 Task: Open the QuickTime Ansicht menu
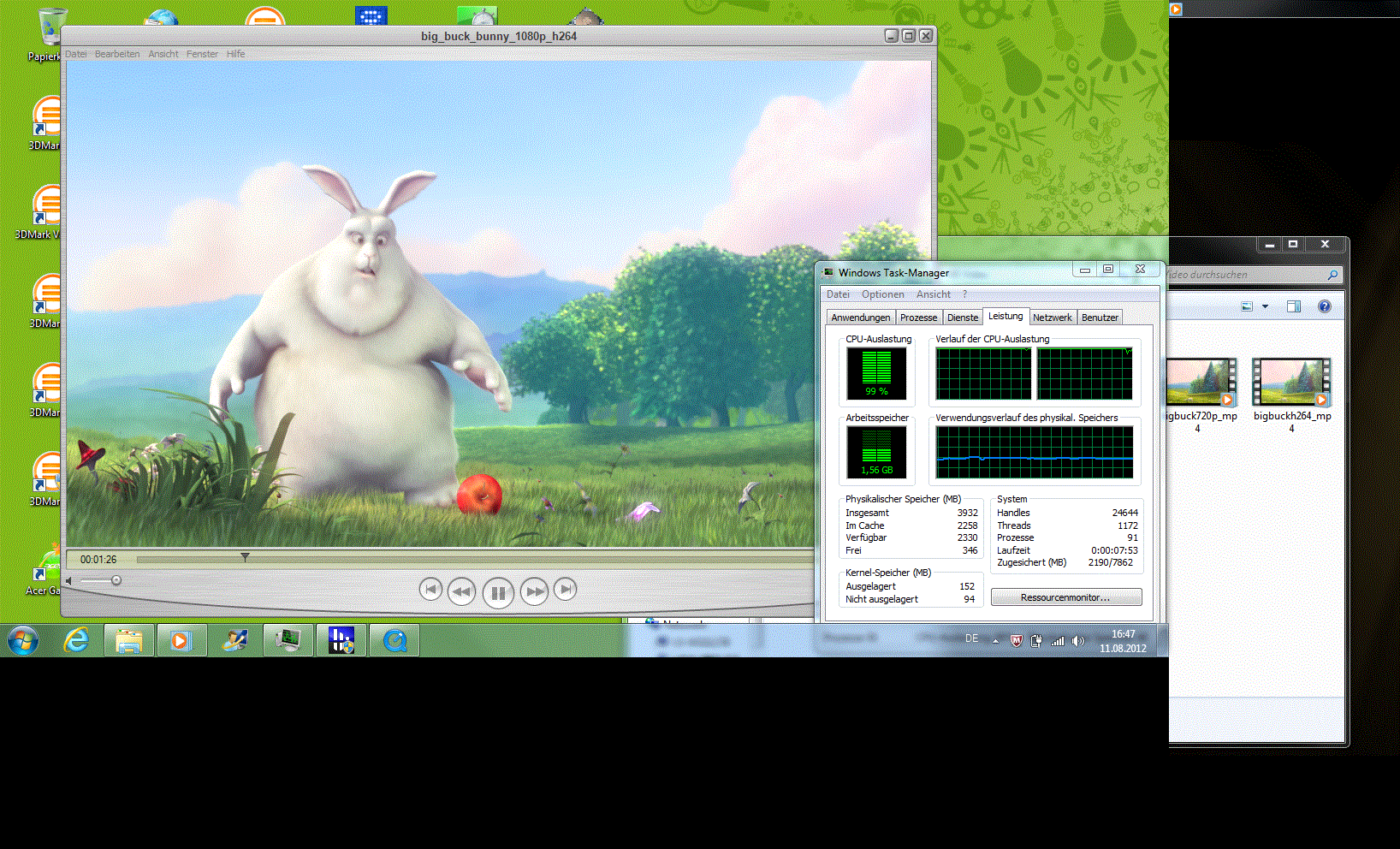click(x=163, y=54)
